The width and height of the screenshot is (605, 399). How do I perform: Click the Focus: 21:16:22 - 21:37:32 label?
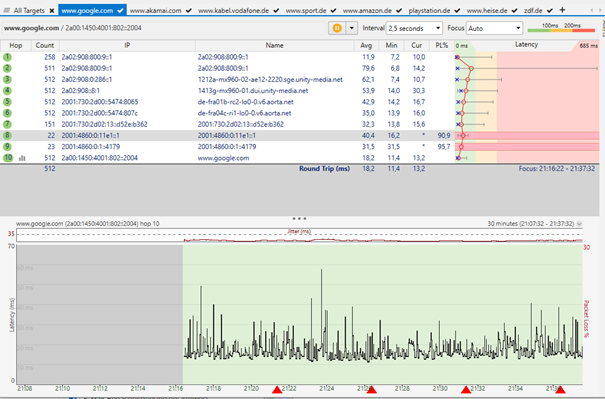point(557,169)
